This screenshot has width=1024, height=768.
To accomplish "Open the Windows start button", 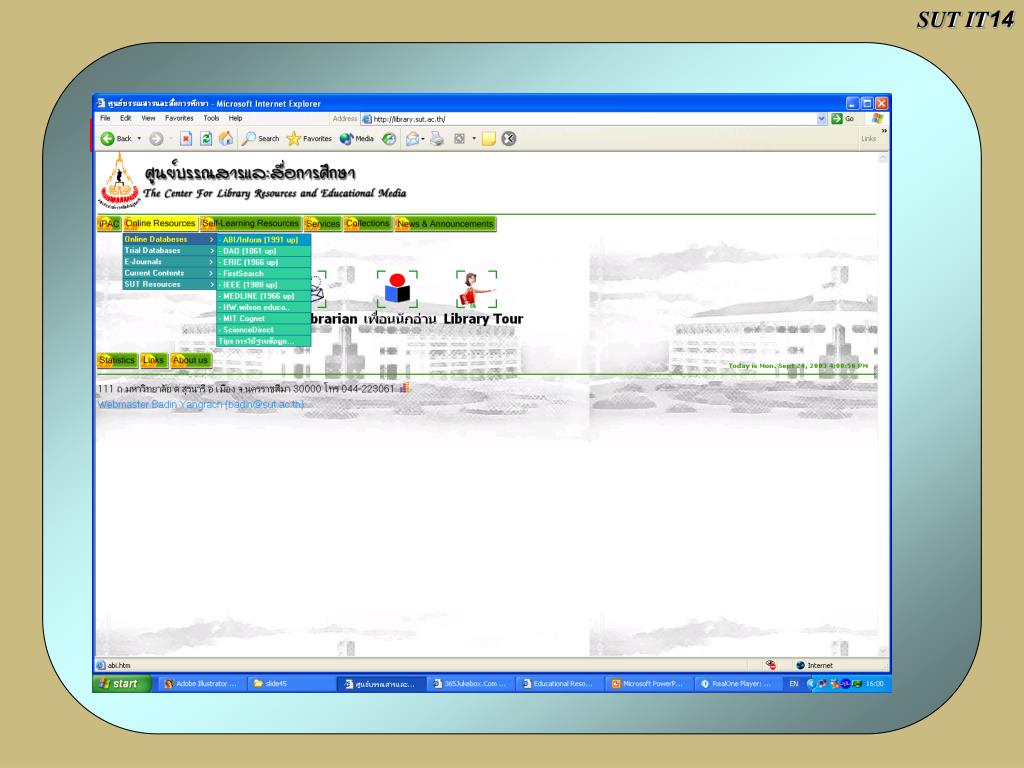I will click(122, 684).
